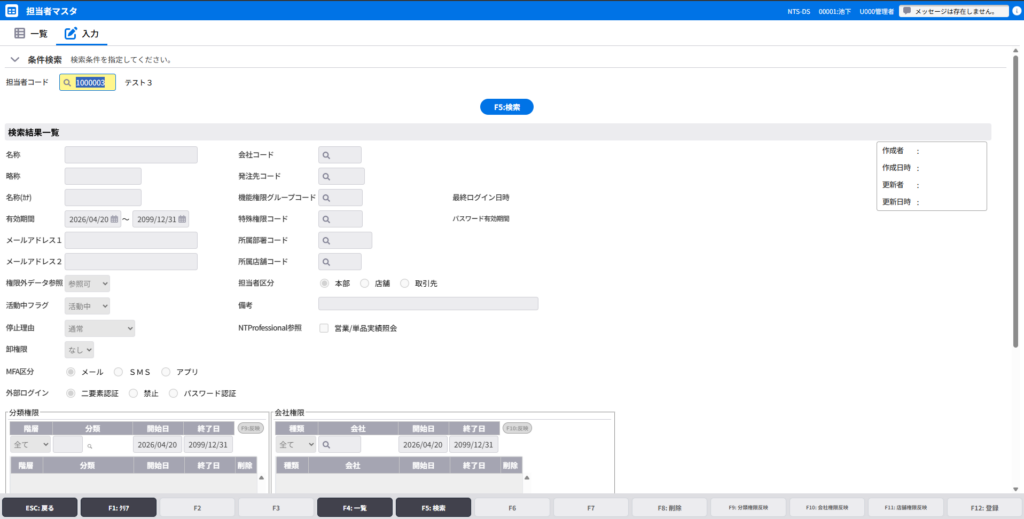1024x519 pixels.
Task: Click the blue F5:検索 button
Action: (x=507, y=107)
